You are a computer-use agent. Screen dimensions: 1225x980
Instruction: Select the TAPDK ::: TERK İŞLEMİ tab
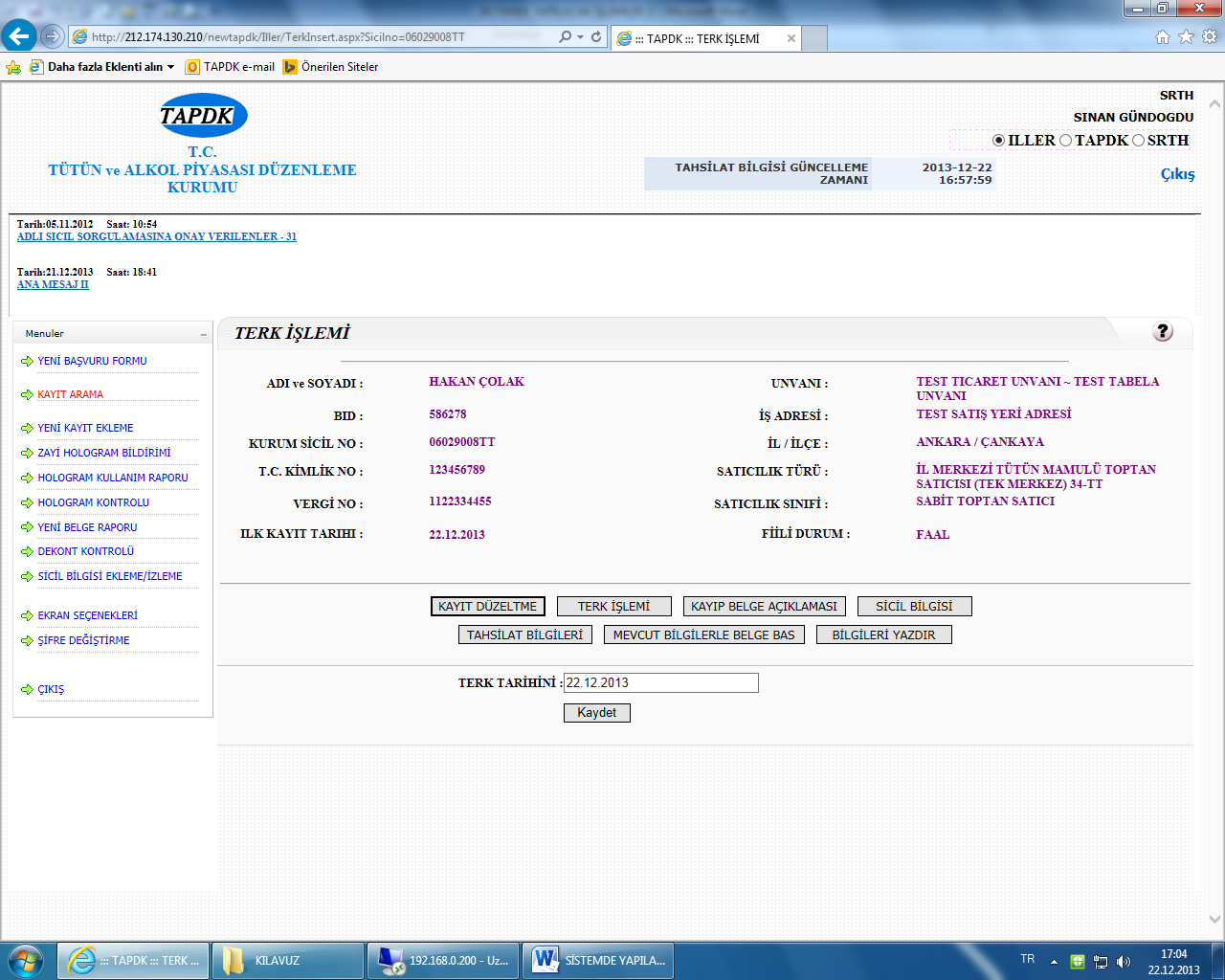point(705,38)
